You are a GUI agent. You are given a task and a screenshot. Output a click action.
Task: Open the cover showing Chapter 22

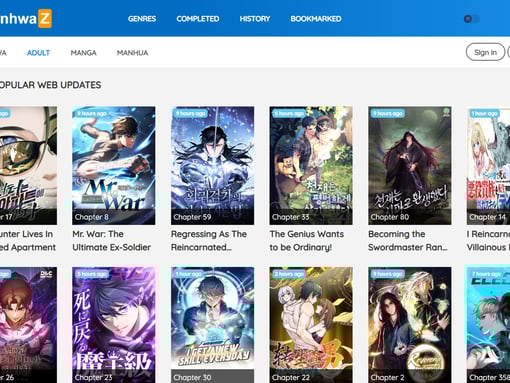pyautogui.click(x=311, y=325)
